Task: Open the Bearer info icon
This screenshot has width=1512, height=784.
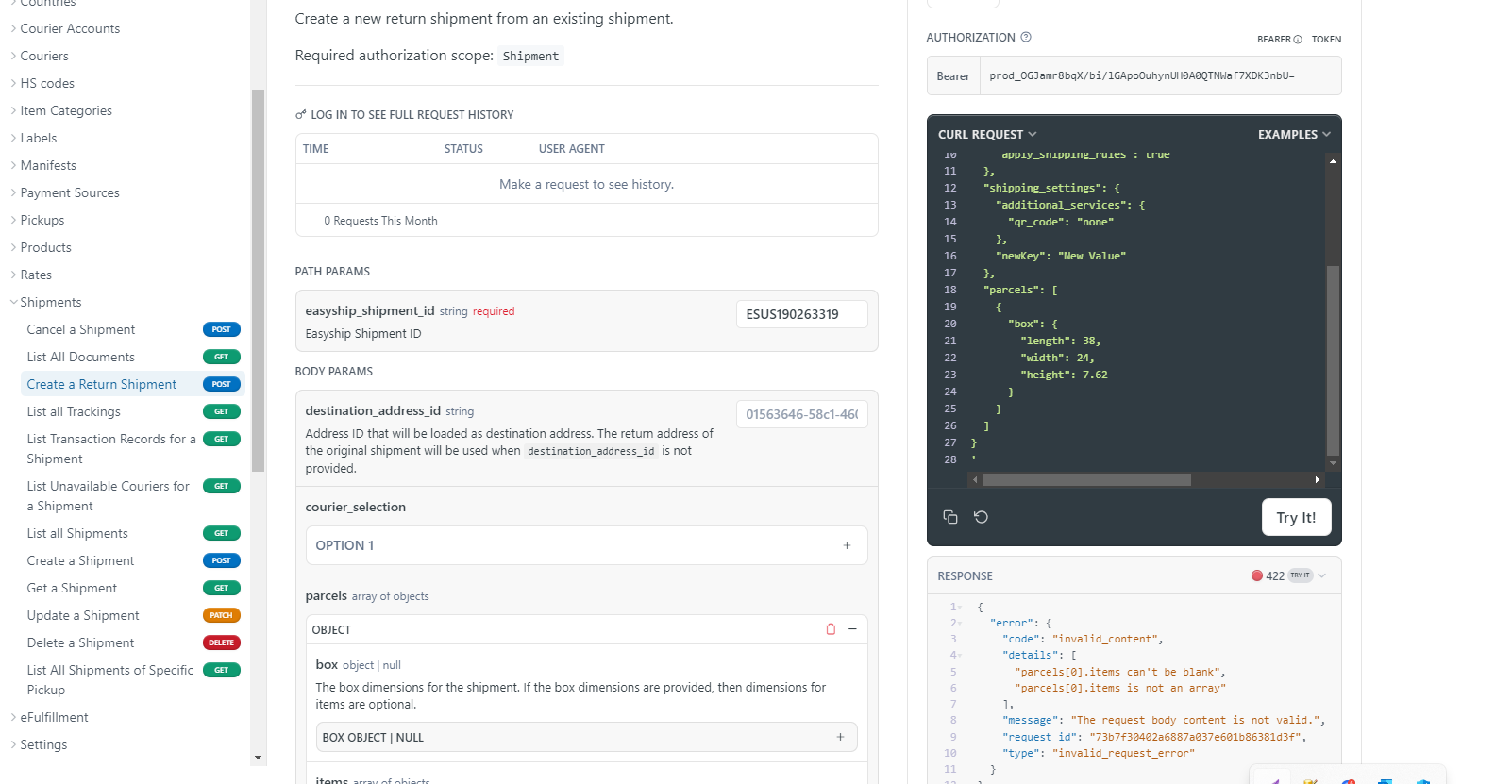Action: click(1298, 40)
